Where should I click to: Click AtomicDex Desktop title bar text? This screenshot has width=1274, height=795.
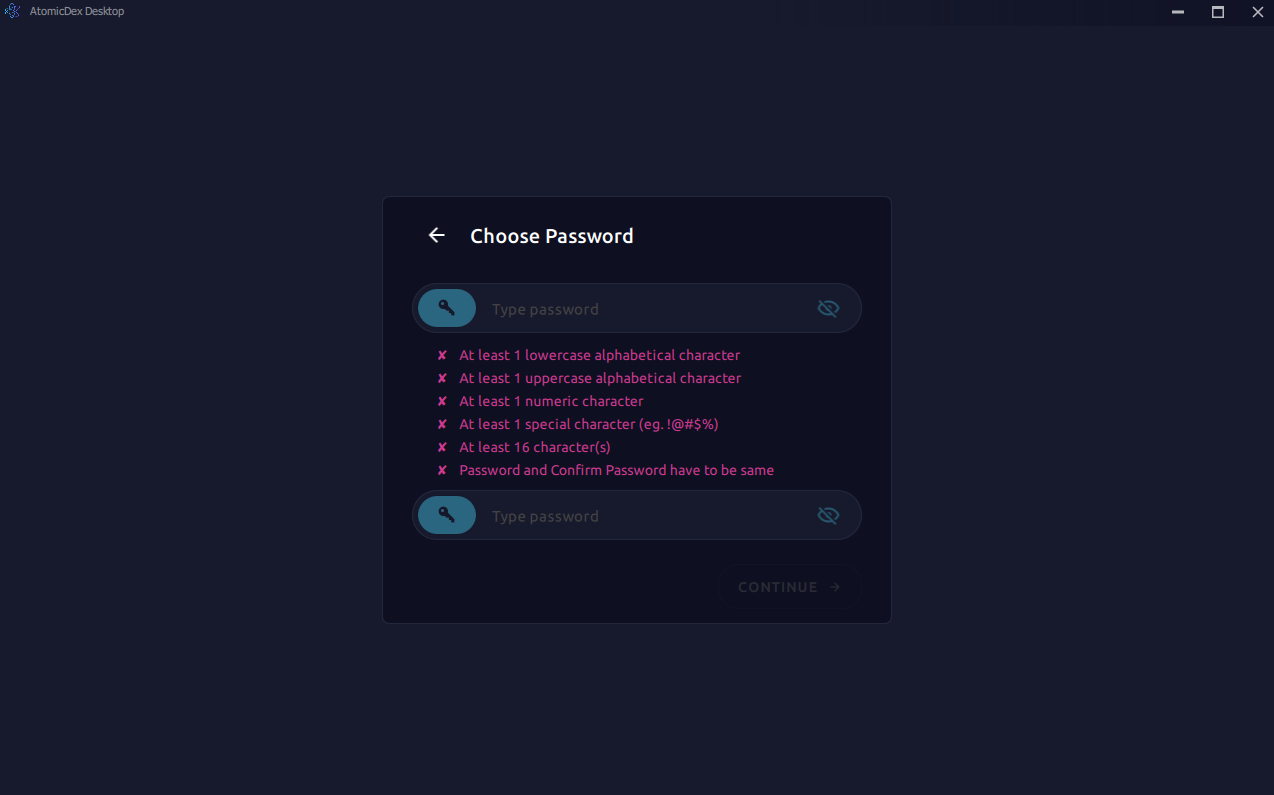click(x=77, y=11)
